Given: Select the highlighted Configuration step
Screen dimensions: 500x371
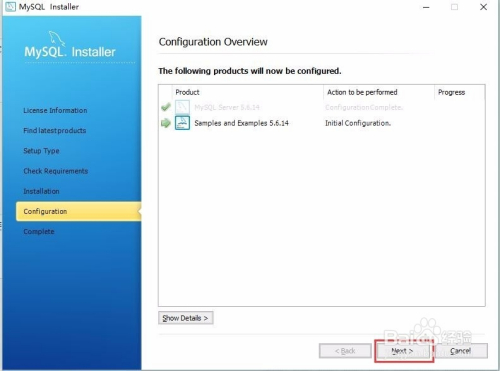Looking at the screenshot, I should click(x=79, y=211).
